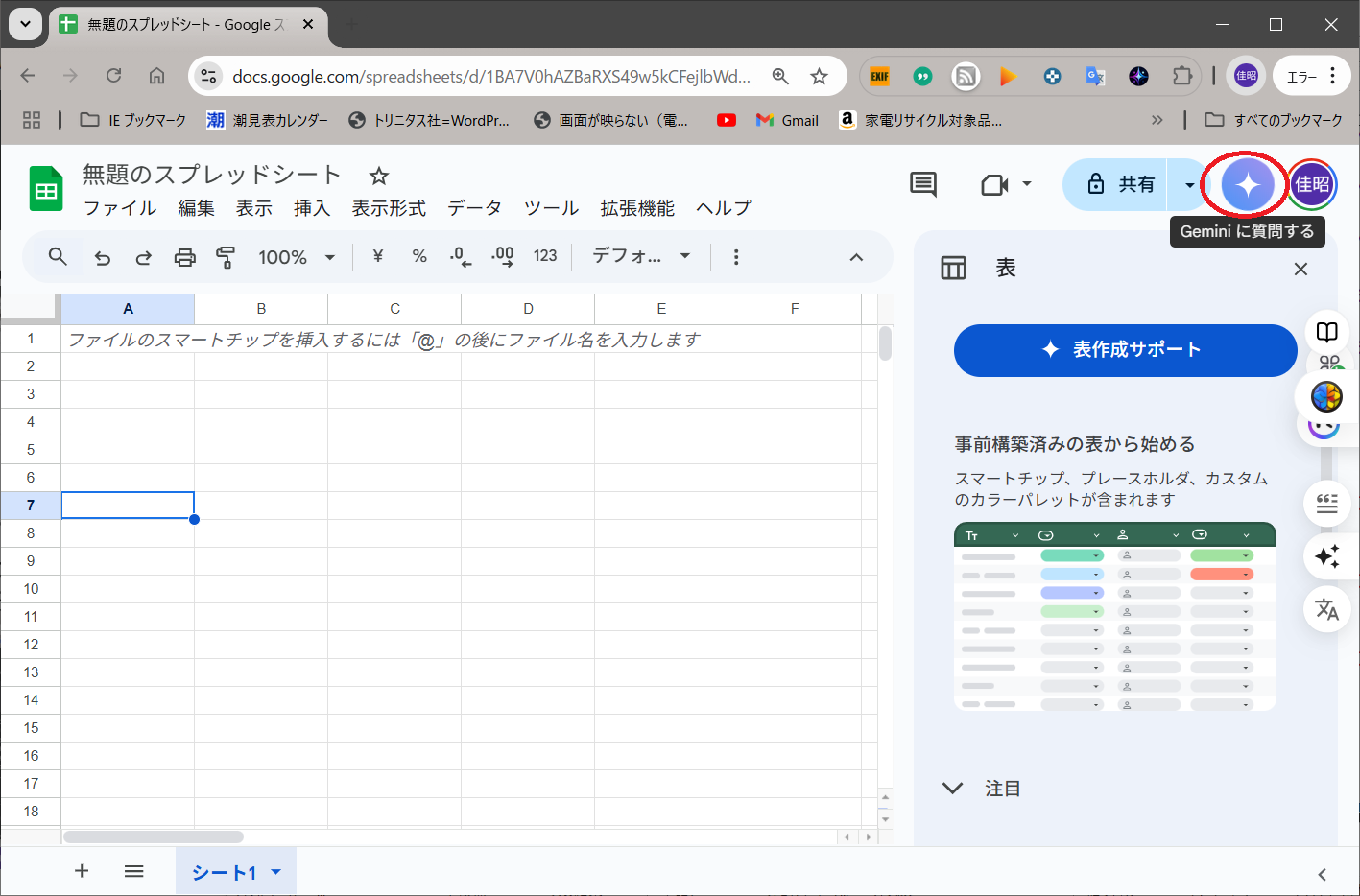
Task: Open the 挿入 menu
Action: tap(312, 208)
